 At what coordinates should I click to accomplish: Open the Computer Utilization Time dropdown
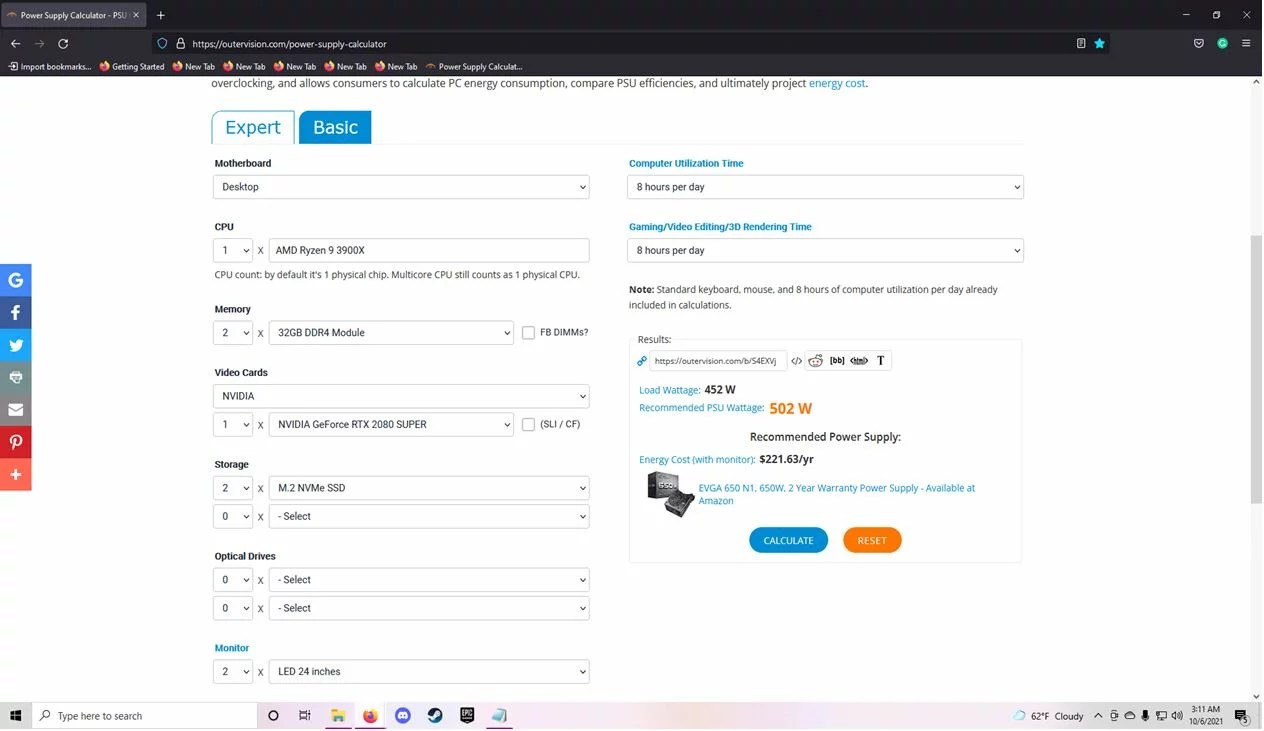(825, 187)
